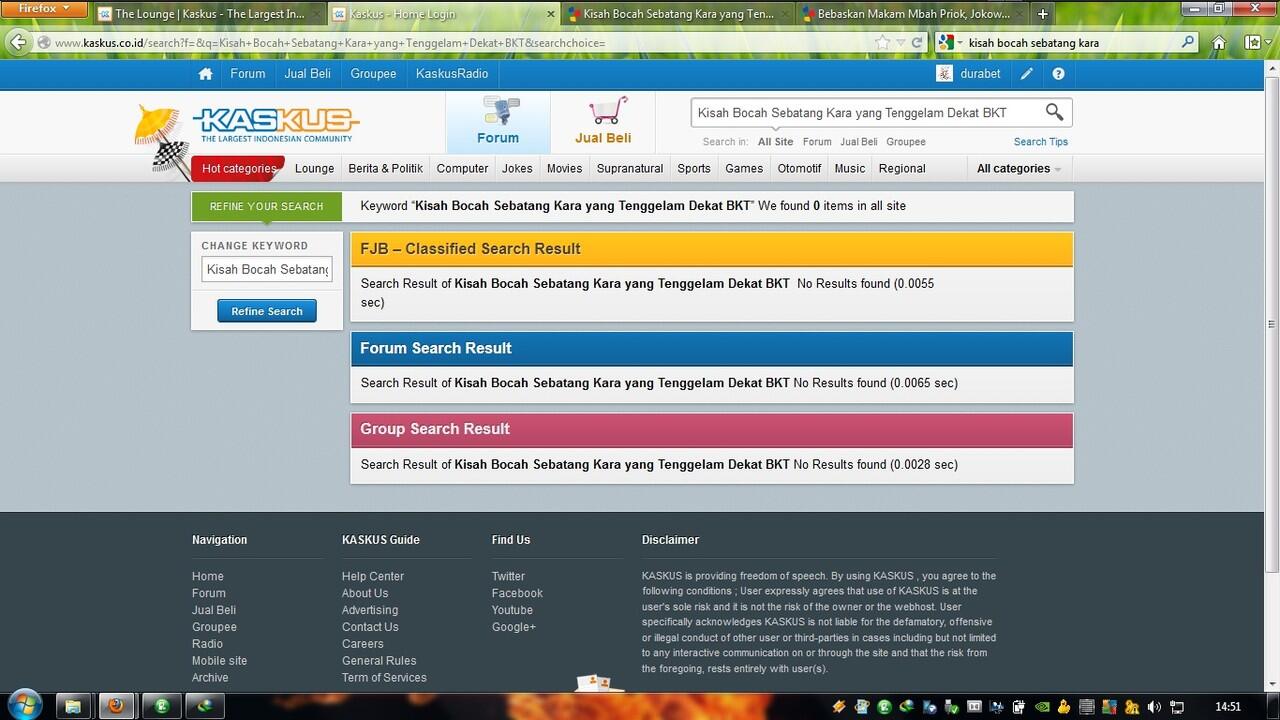The height and width of the screenshot is (720, 1280).
Task: Open the bookmarks menu toolbar icon
Action: click(1253, 43)
